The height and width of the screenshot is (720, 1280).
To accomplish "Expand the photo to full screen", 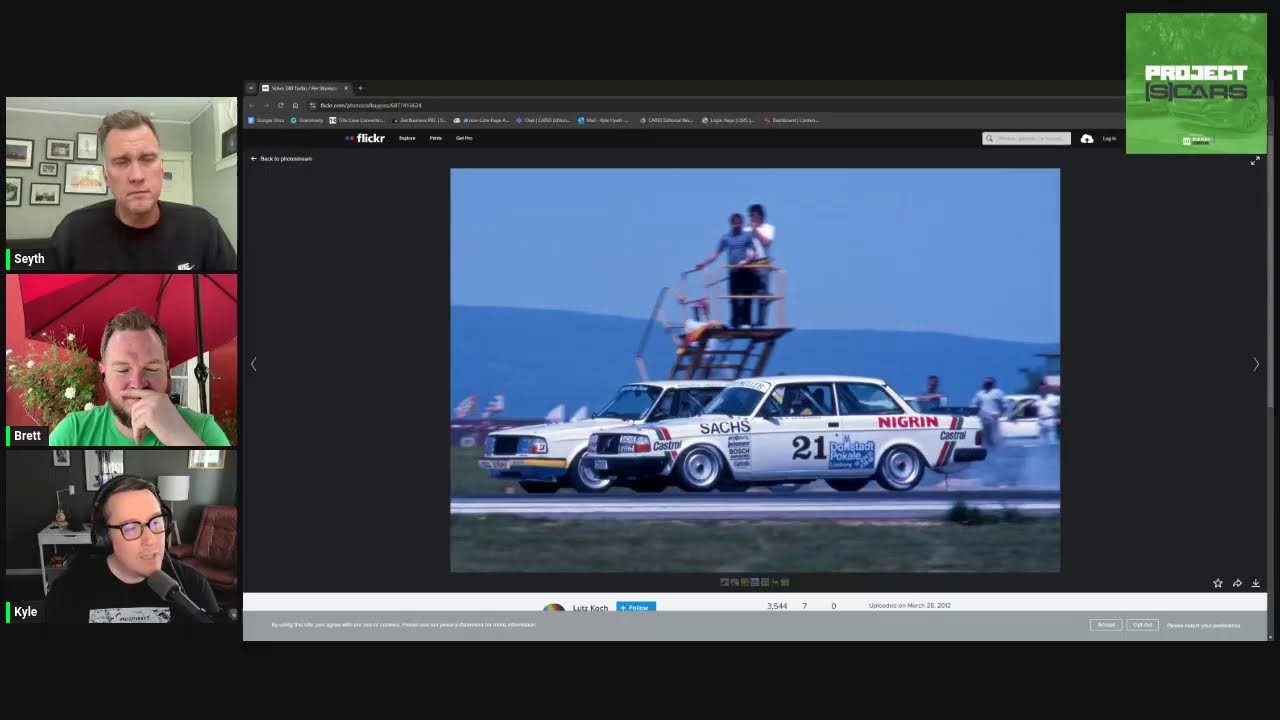I will [1255, 160].
